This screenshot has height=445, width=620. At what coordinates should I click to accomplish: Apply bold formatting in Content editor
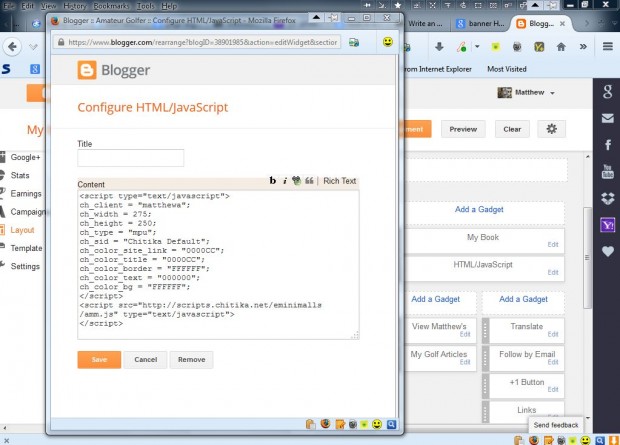point(272,181)
